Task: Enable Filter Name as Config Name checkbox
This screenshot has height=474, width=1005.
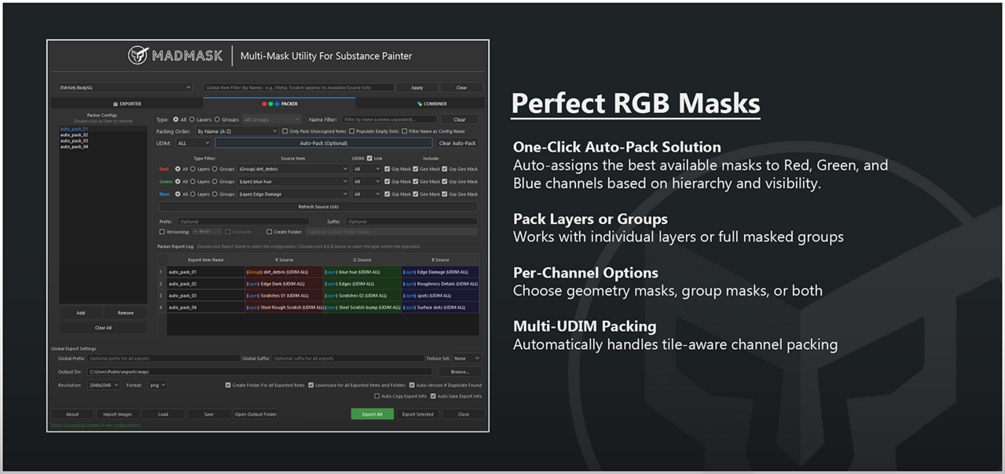Action: [405, 131]
